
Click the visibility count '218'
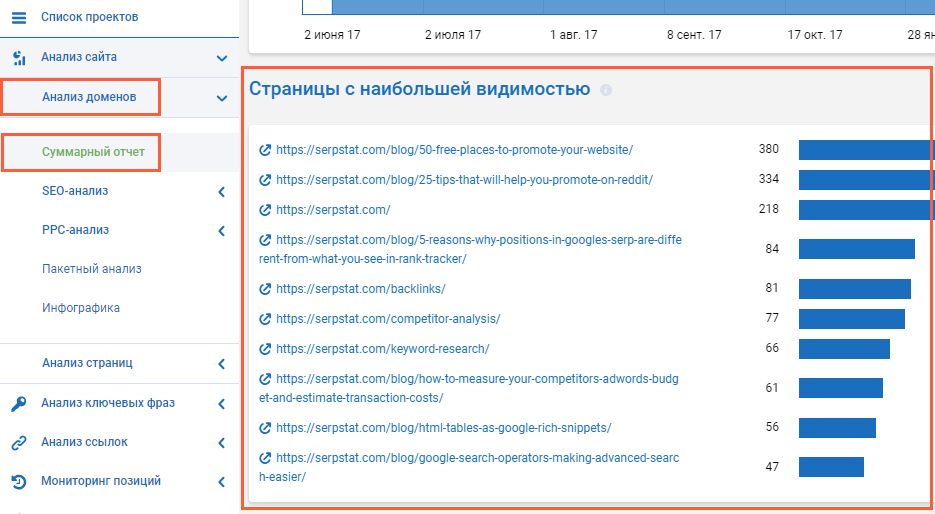coord(769,209)
